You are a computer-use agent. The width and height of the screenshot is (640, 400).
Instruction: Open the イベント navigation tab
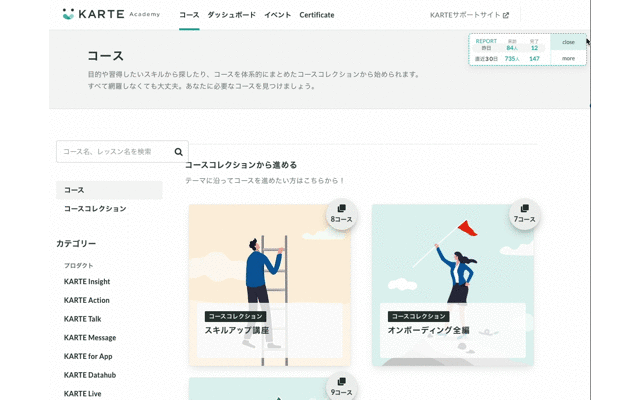[278, 15]
